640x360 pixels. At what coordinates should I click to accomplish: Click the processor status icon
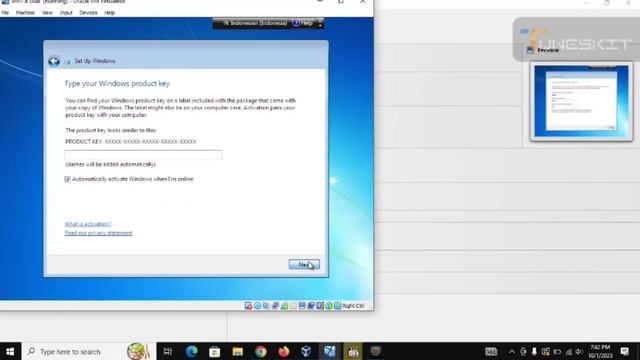pos(320,306)
